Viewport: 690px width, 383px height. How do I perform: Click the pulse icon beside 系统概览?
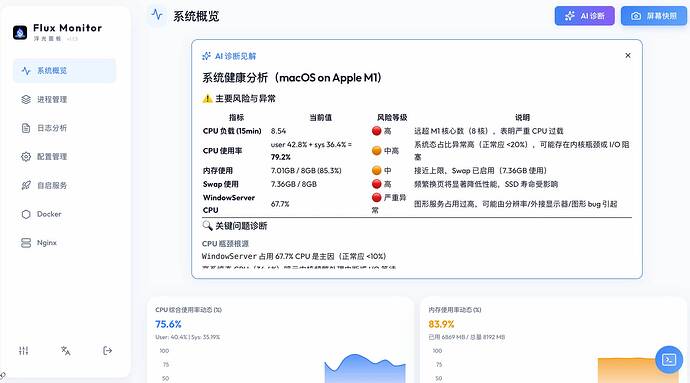26,70
